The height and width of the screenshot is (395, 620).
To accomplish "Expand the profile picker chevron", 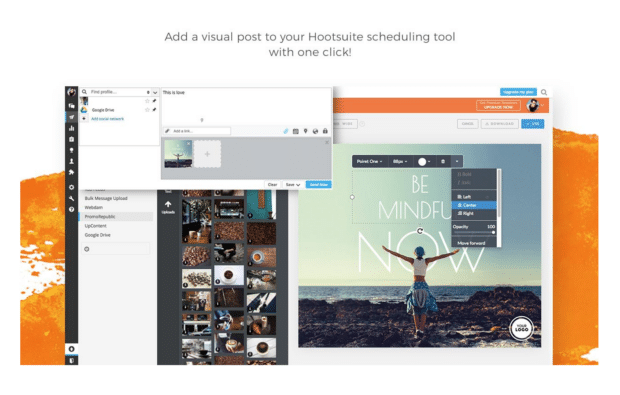I will (155, 92).
